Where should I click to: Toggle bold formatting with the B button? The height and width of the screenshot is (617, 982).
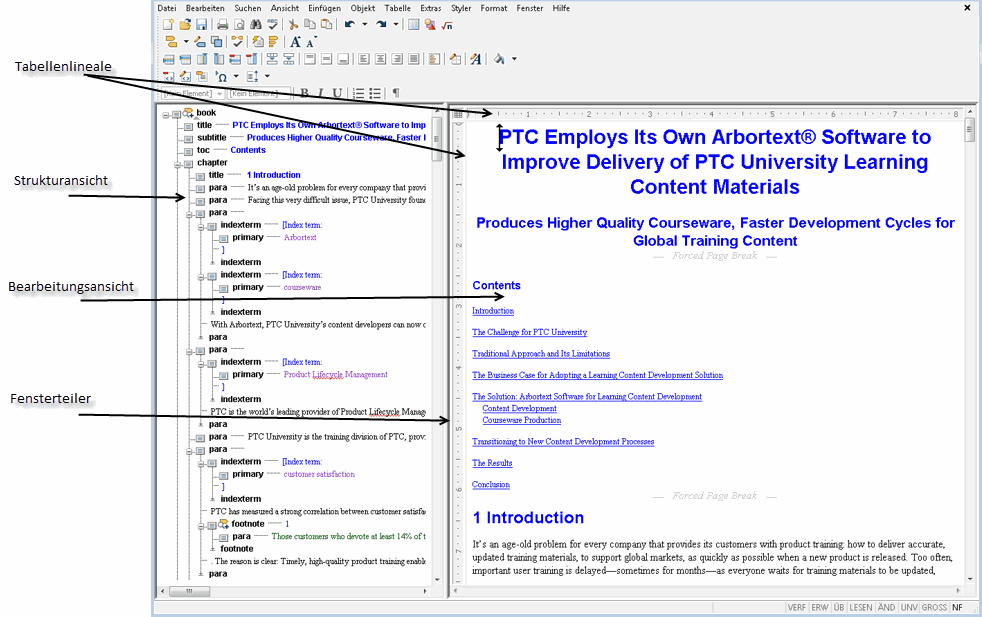(304, 93)
